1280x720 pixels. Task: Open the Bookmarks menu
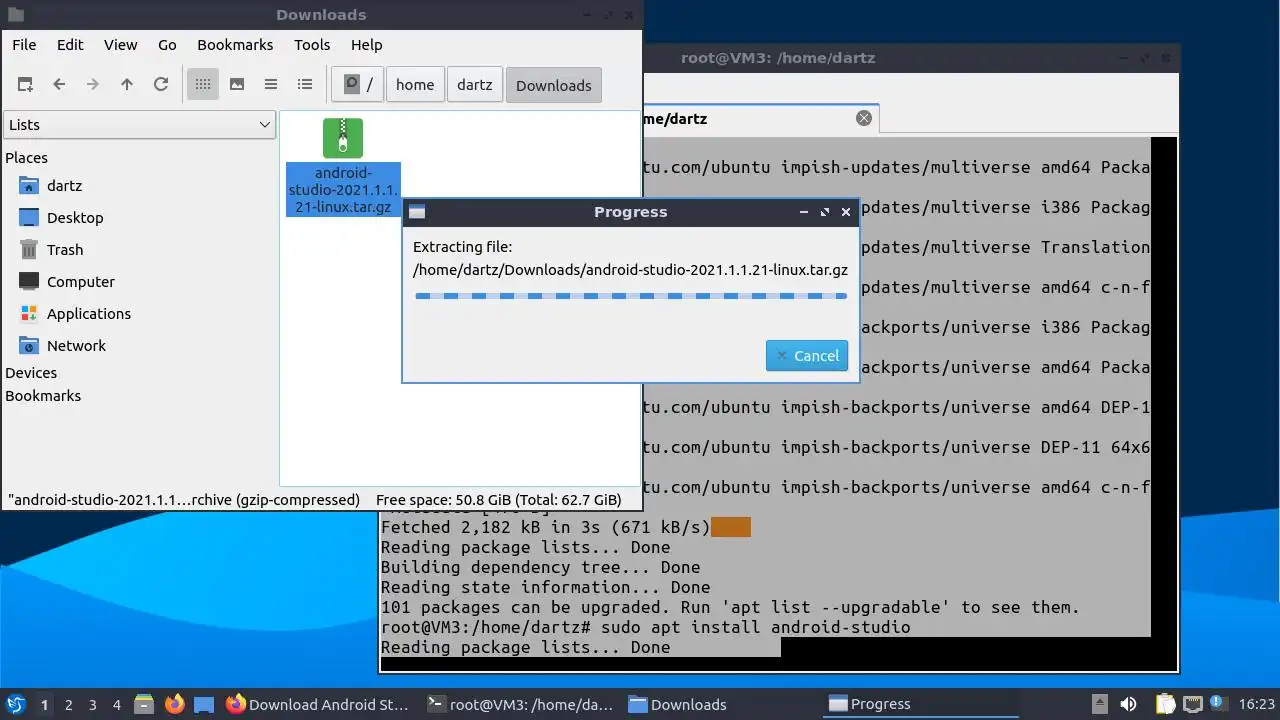click(235, 45)
